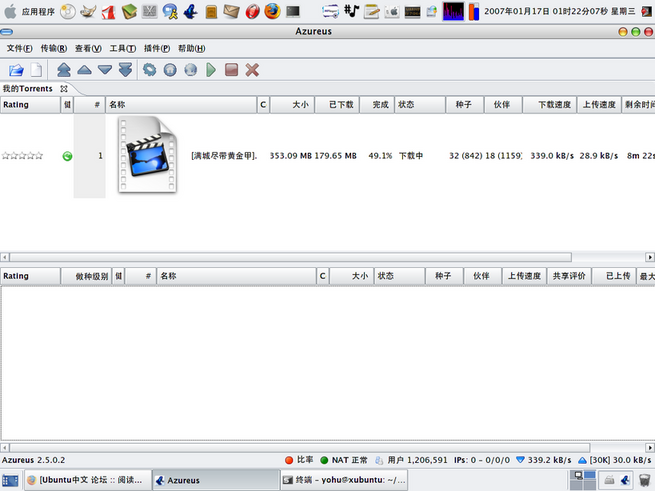Open a torrent file with folder icon

(16, 70)
